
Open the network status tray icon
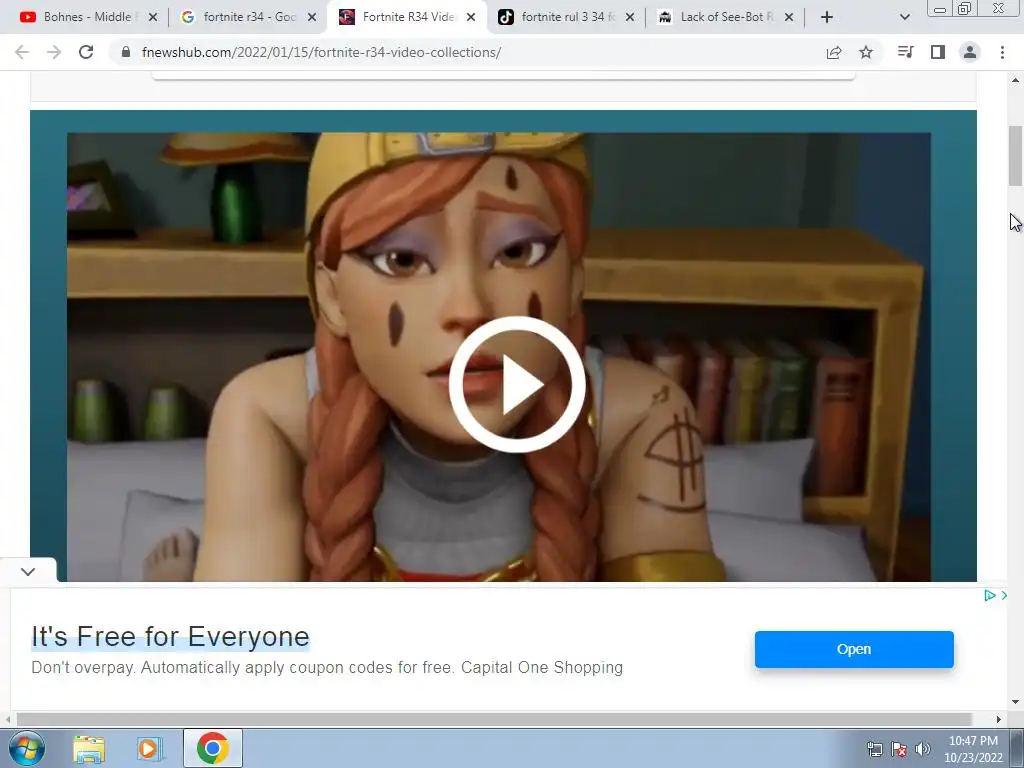click(x=874, y=749)
